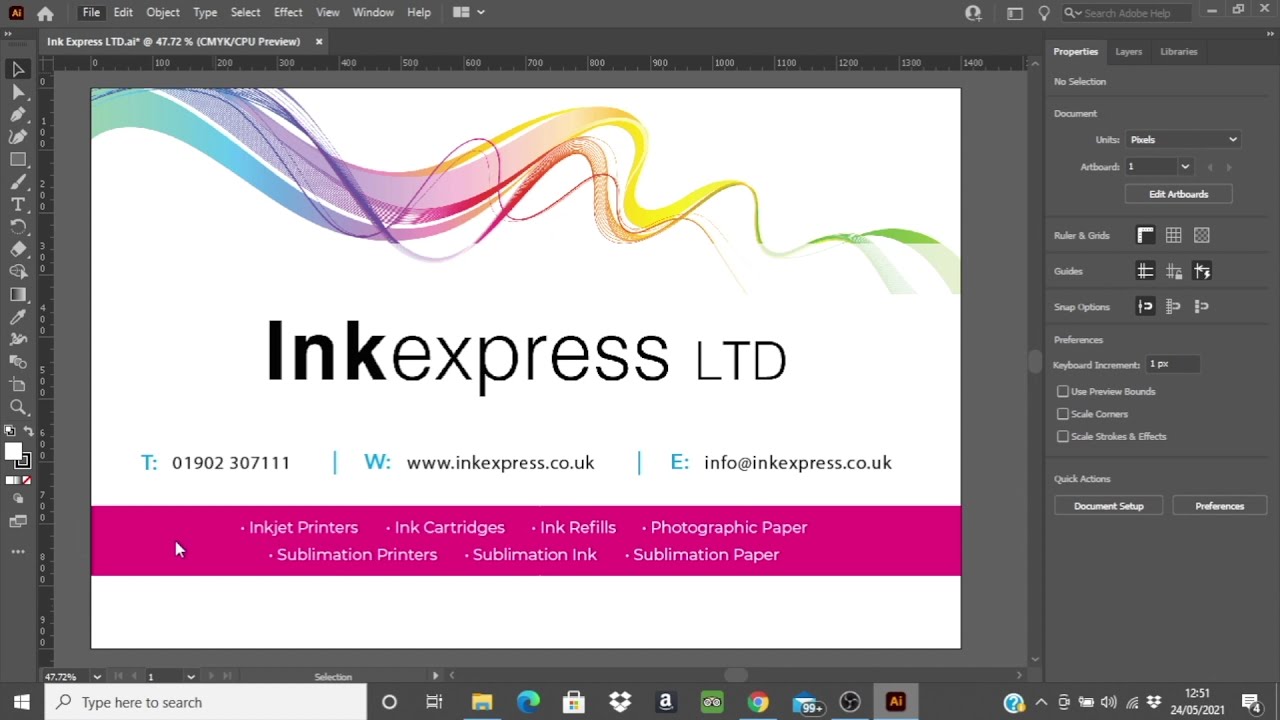Screen dimensions: 1280x720
Task: Select the Selection tool (black arrow)
Action: (18, 69)
